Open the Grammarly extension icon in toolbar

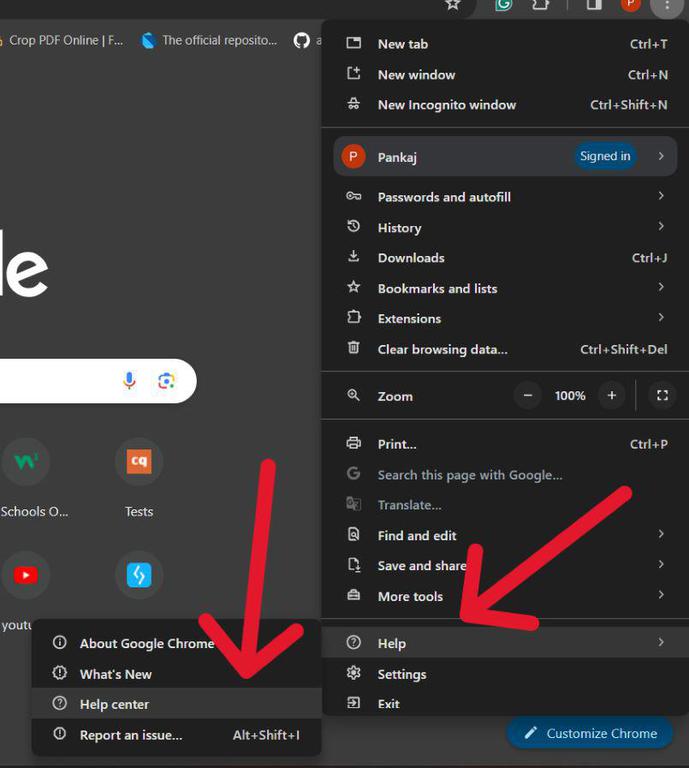pyautogui.click(x=504, y=5)
